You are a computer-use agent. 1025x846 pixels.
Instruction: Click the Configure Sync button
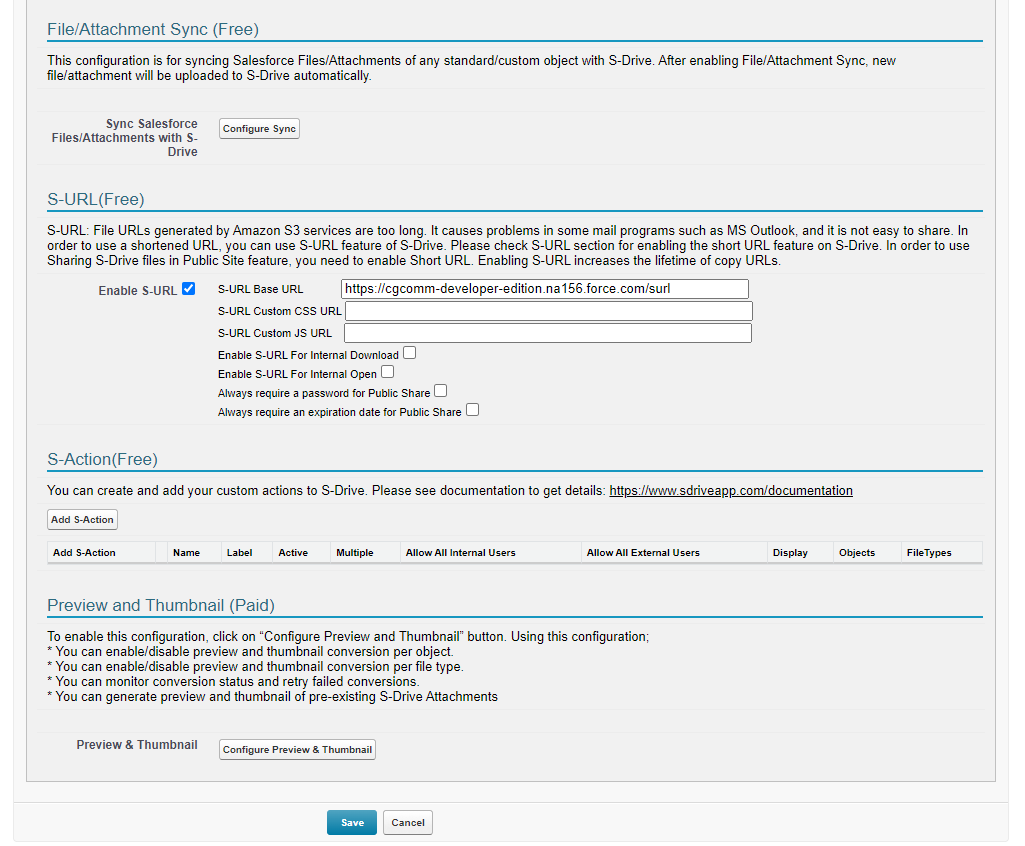[259, 129]
